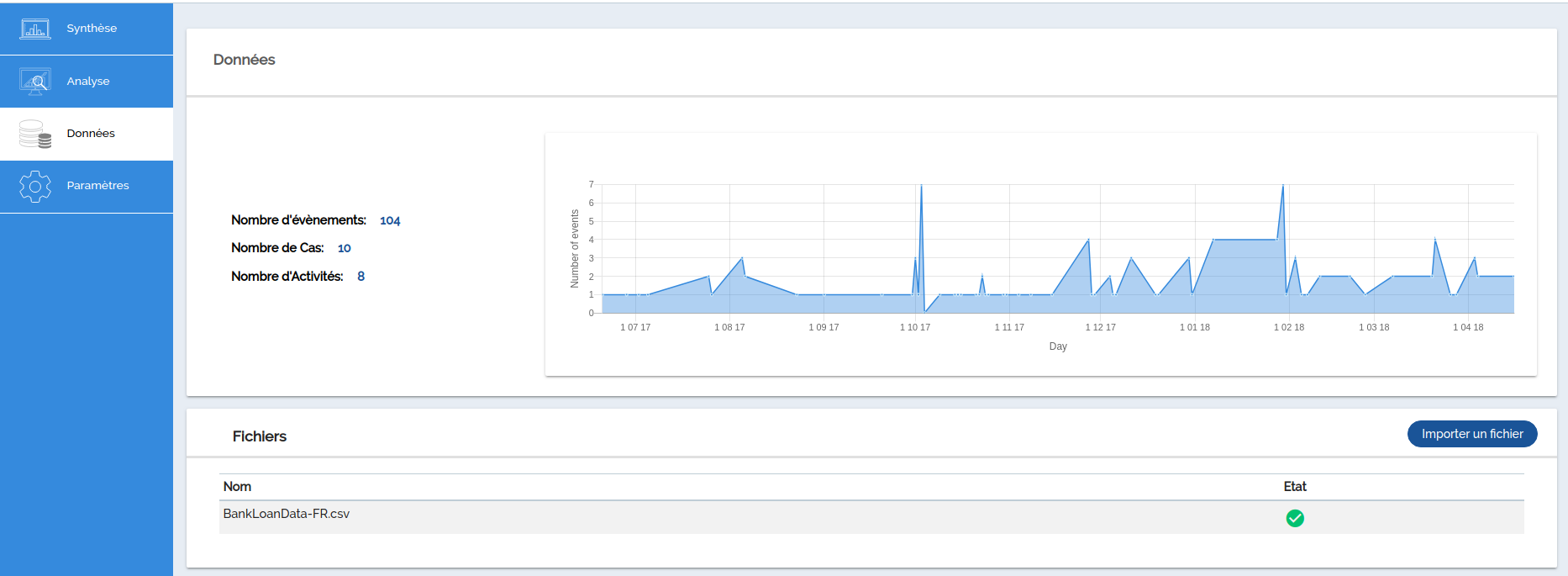The height and width of the screenshot is (576, 1568).
Task: Click the 1 12 17 x-axis label
Action: [1100, 327]
